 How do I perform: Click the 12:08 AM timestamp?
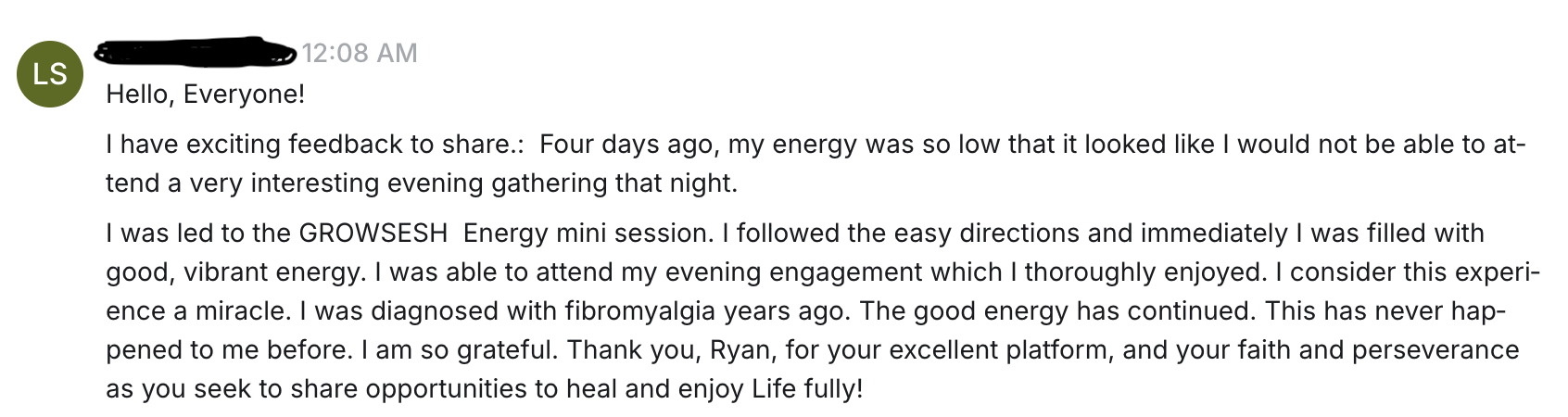pyautogui.click(x=360, y=53)
